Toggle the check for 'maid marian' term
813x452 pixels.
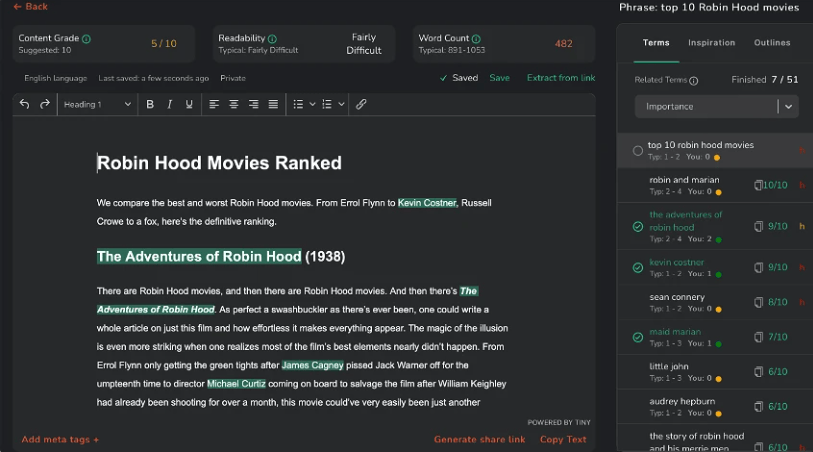(x=638, y=337)
